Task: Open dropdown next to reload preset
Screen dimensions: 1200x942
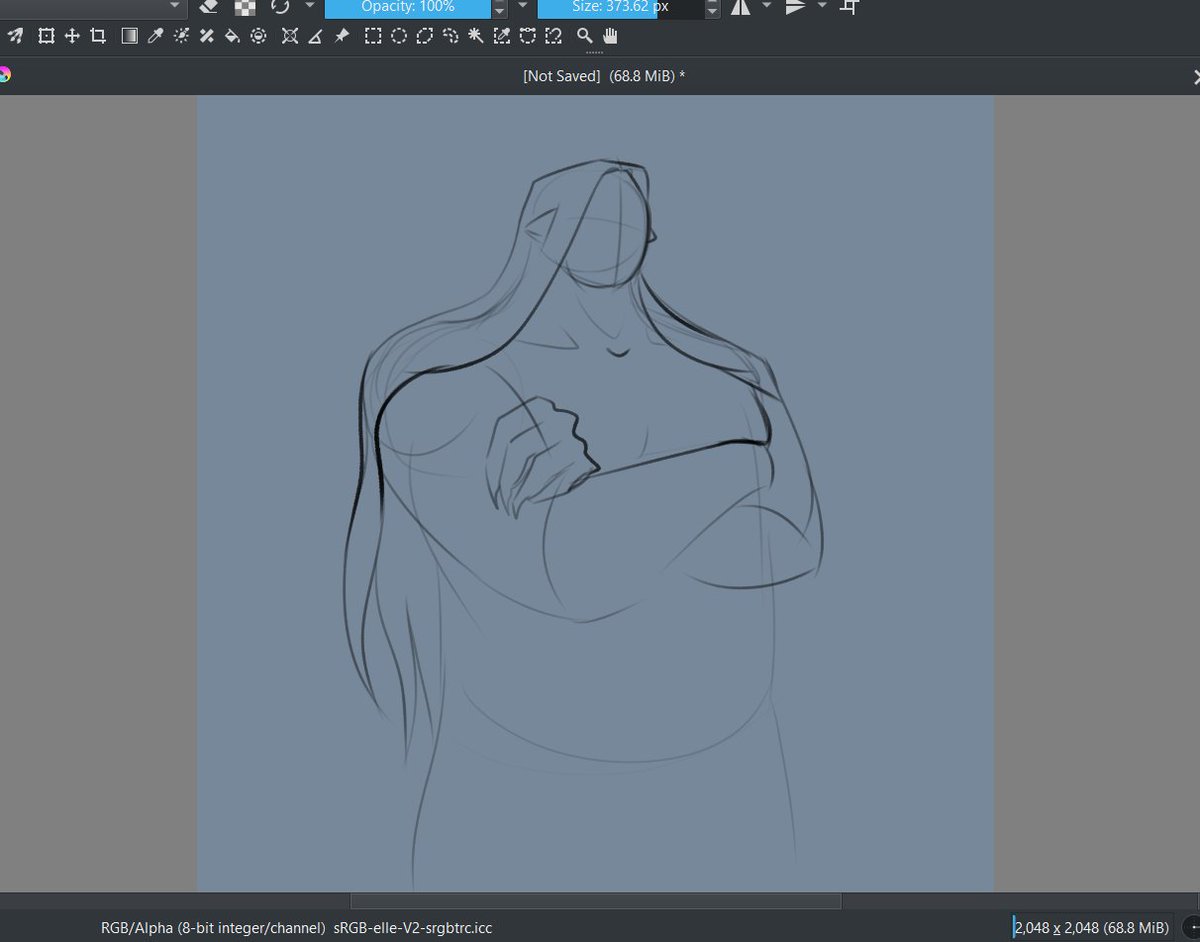Action: coord(310,6)
